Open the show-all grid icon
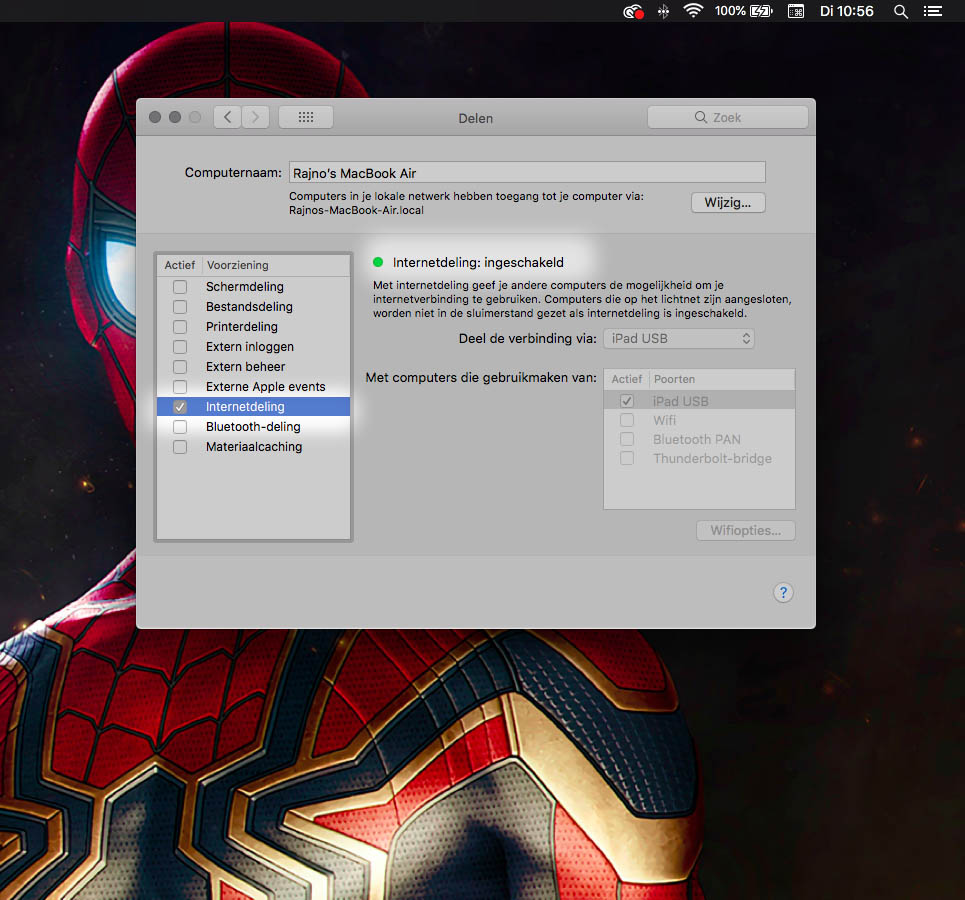965x900 pixels. pos(306,117)
